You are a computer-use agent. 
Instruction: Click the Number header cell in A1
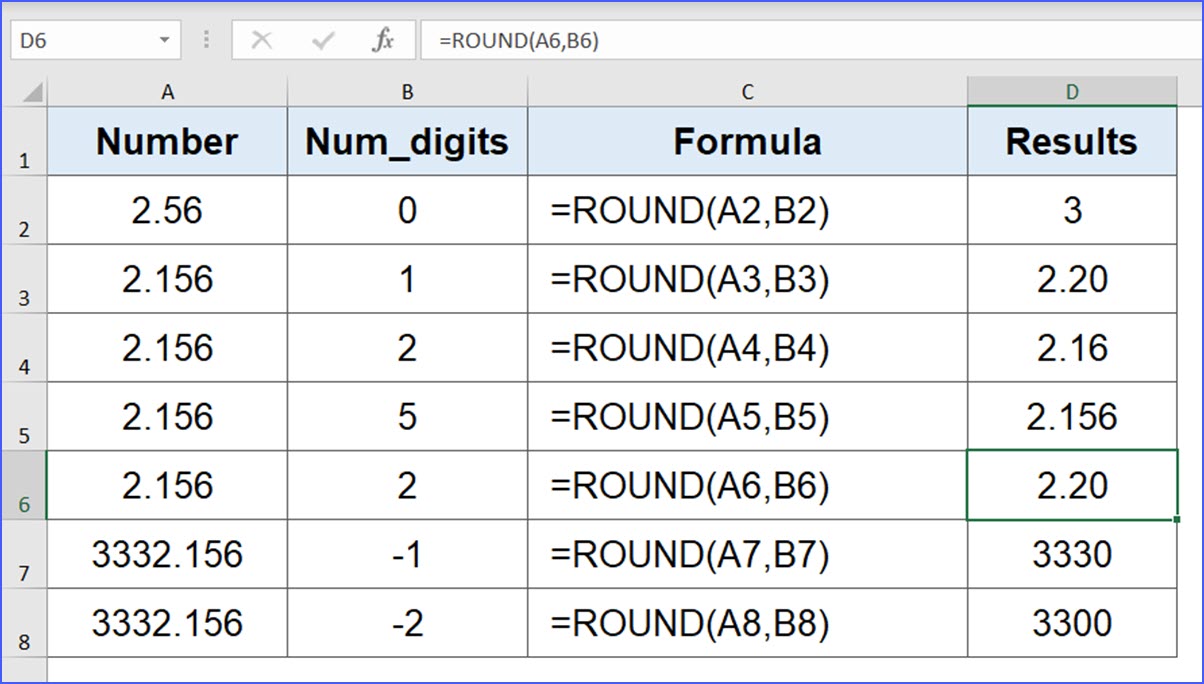click(167, 142)
